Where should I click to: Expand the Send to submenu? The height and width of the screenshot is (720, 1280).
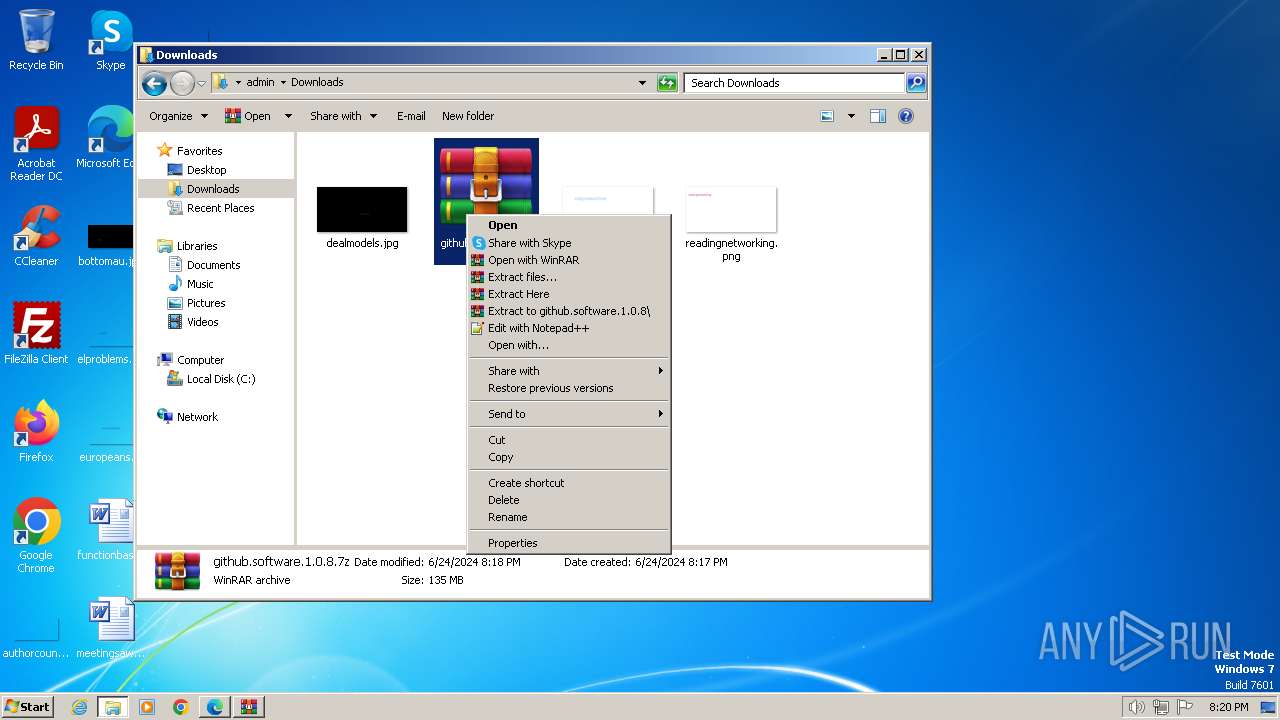pyautogui.click(x=569, y=414)
